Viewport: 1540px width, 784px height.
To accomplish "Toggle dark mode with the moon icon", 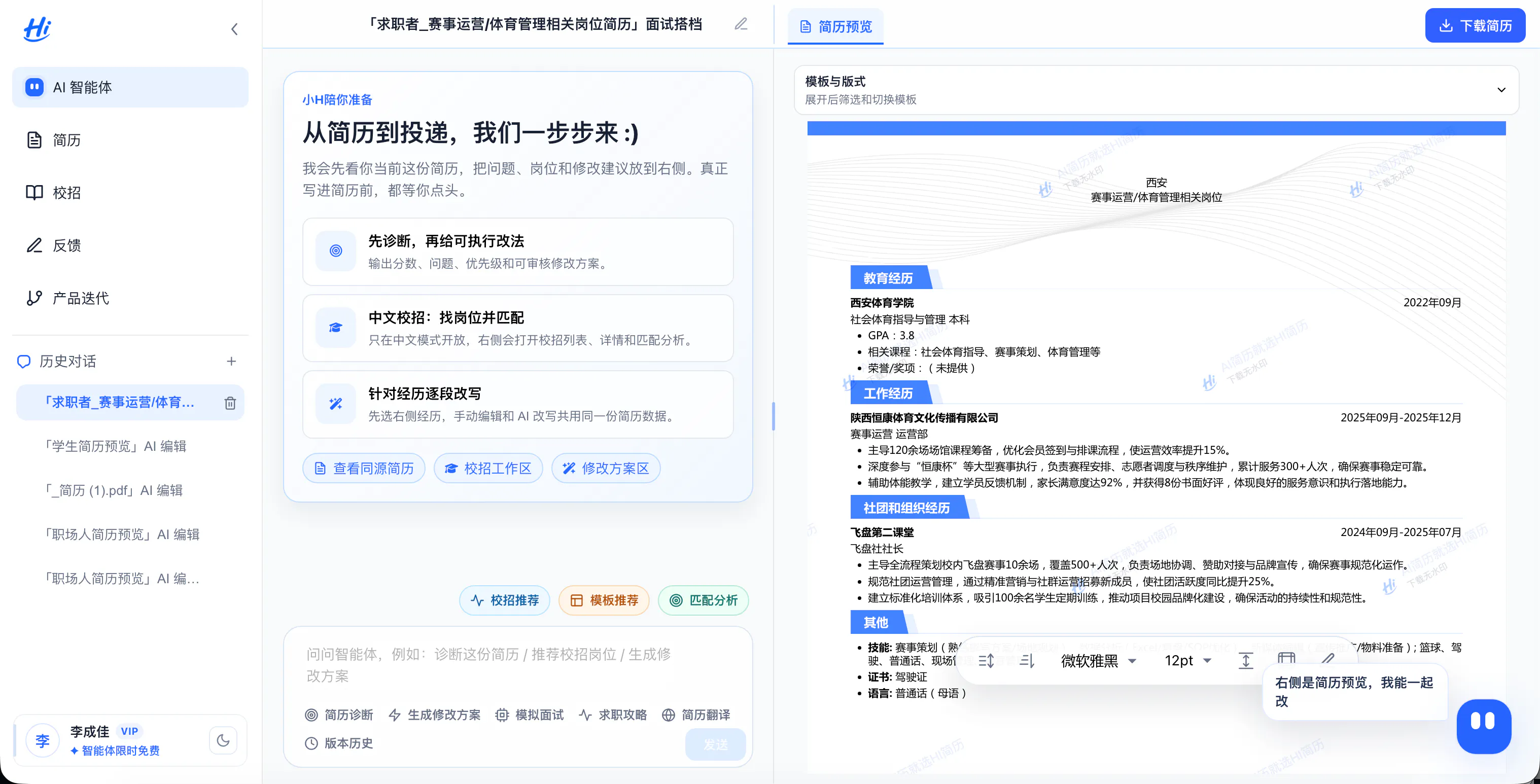I will [x=223, y=740].
